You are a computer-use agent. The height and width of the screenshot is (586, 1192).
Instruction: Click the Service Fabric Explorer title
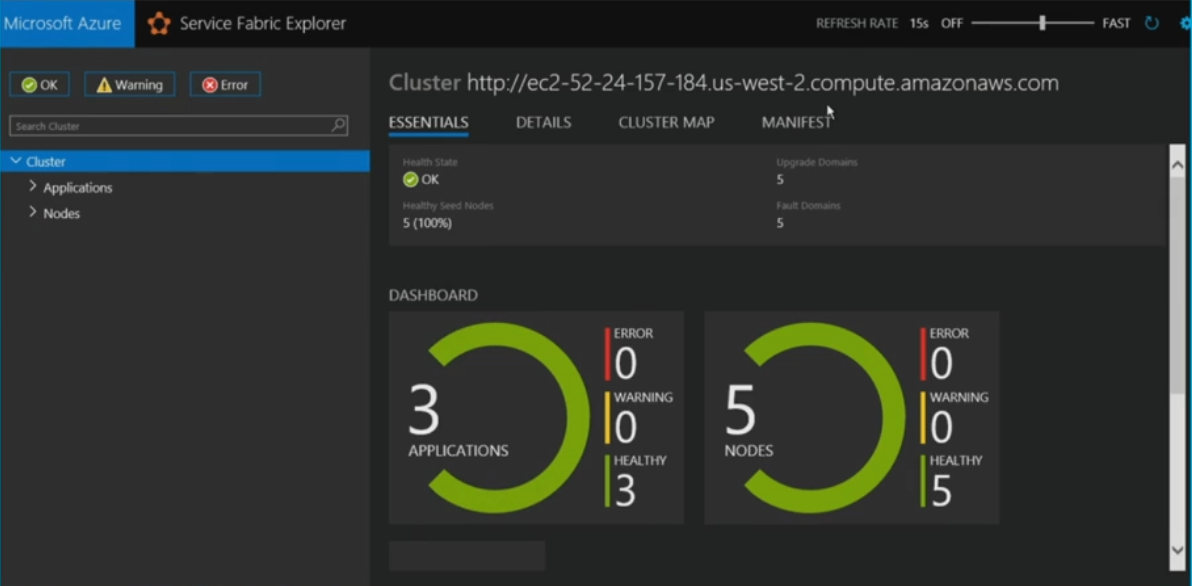[262, 24]
